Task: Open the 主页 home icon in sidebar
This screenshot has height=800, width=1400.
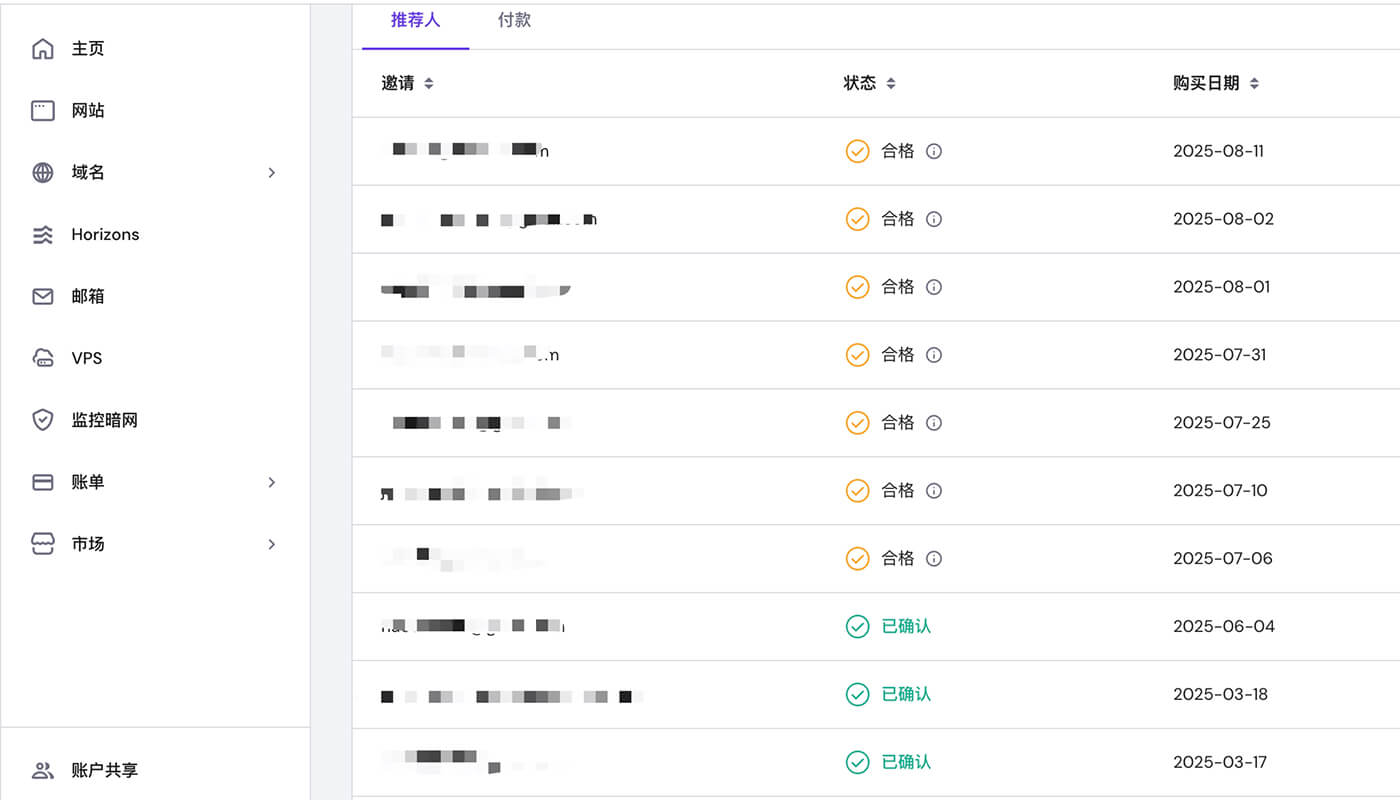Action: tap(41, 47)
